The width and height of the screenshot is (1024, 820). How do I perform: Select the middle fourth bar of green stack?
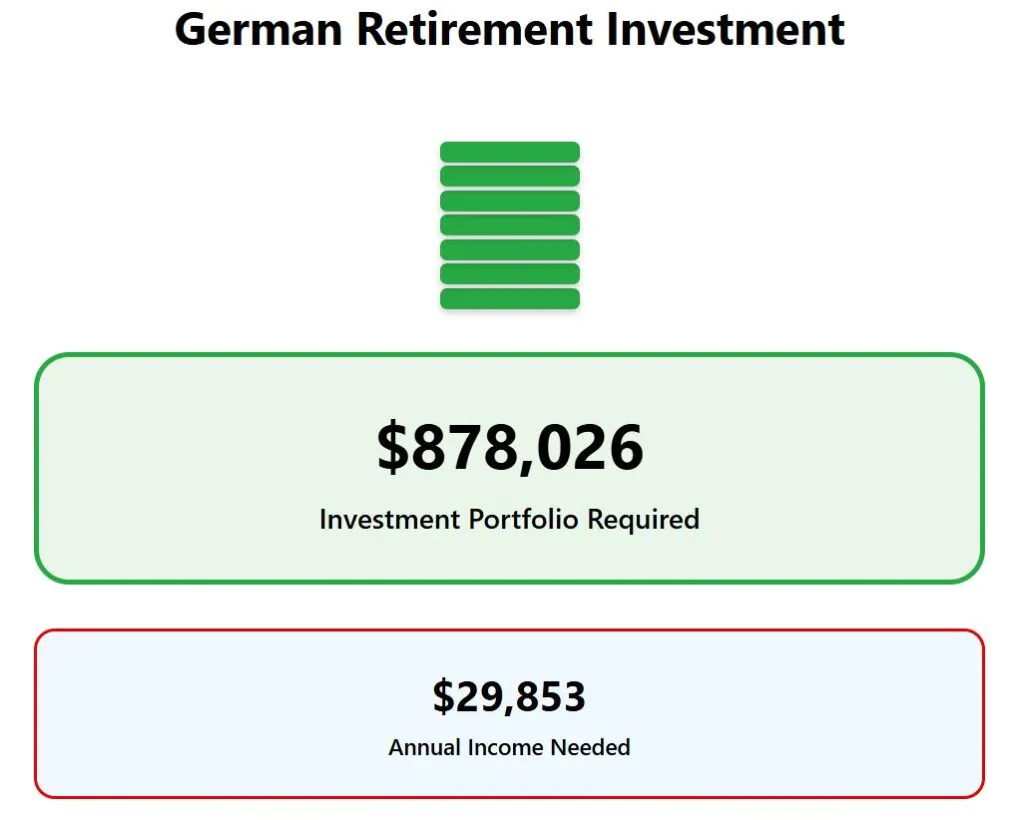point(510,225)
